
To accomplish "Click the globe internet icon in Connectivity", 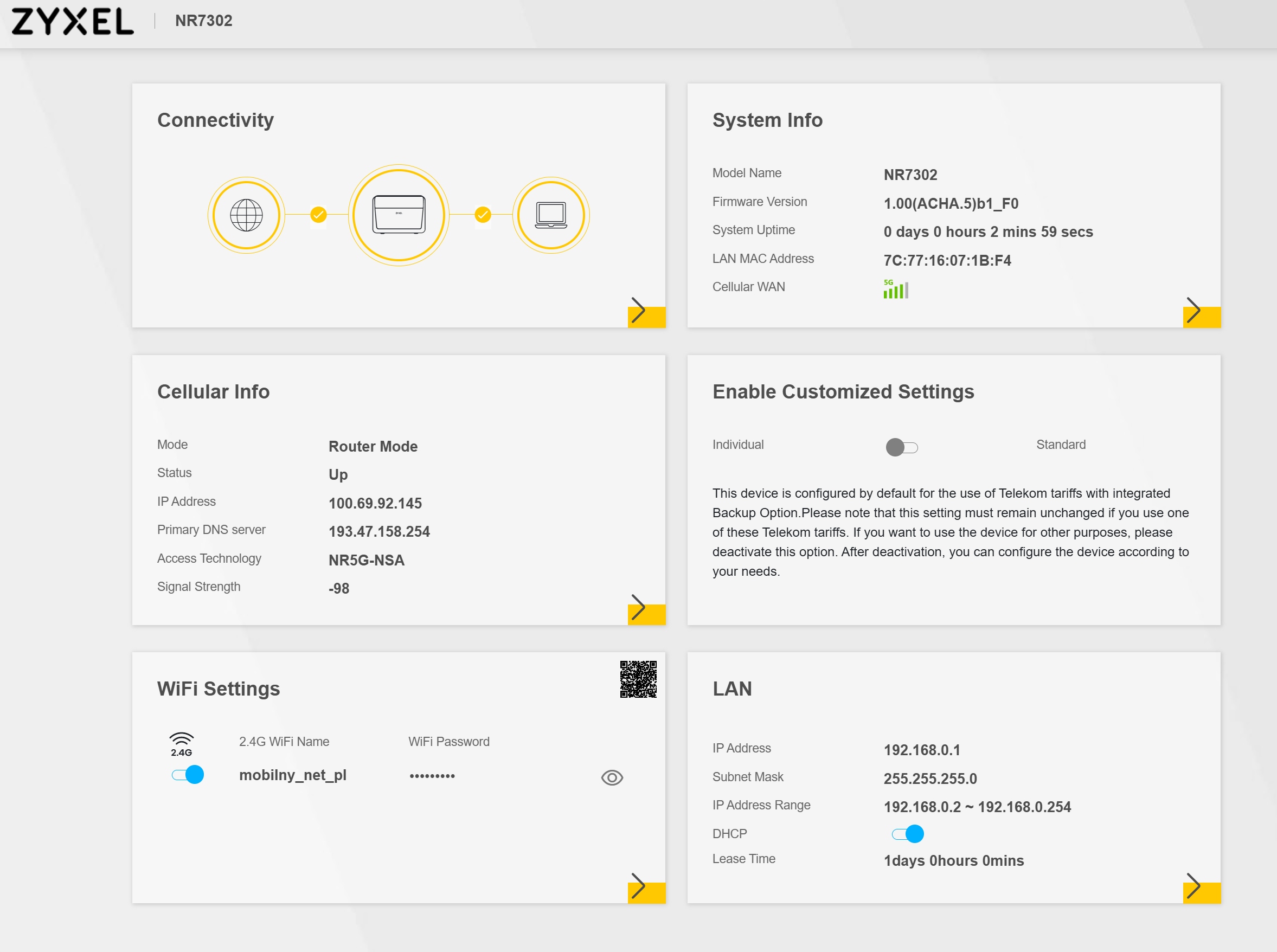I will 246,215.
